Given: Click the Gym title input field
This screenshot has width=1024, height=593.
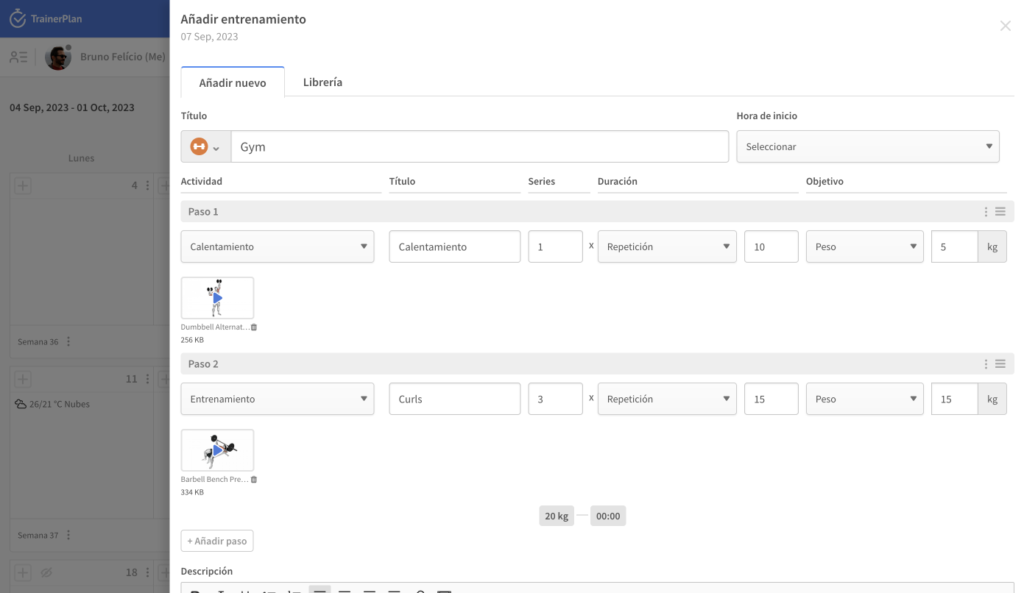Looking at the screenshot, I should 480,147.
